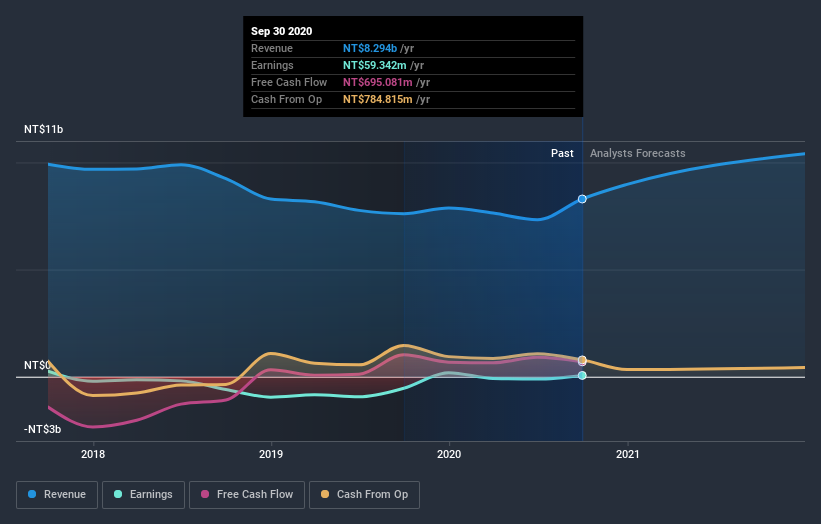
Task: Click the Free Cash Flow label in tooltip
Action: click(x=289, y=82)
